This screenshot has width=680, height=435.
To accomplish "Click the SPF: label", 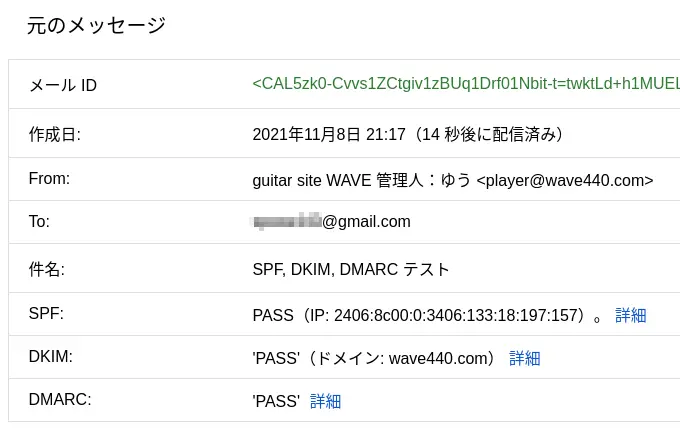I will click(46, 313).
